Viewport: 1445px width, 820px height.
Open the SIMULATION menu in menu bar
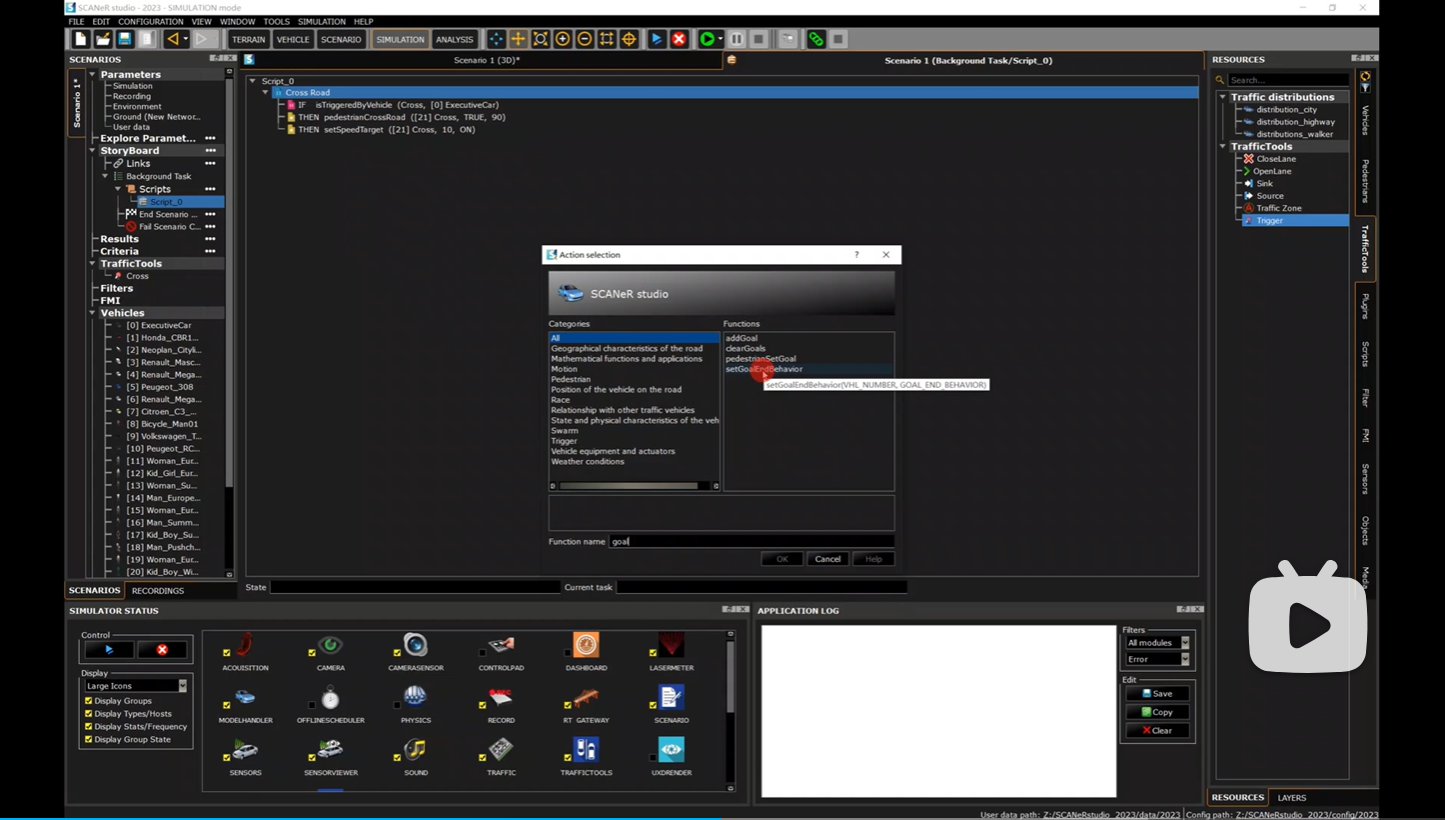(321, 21)
